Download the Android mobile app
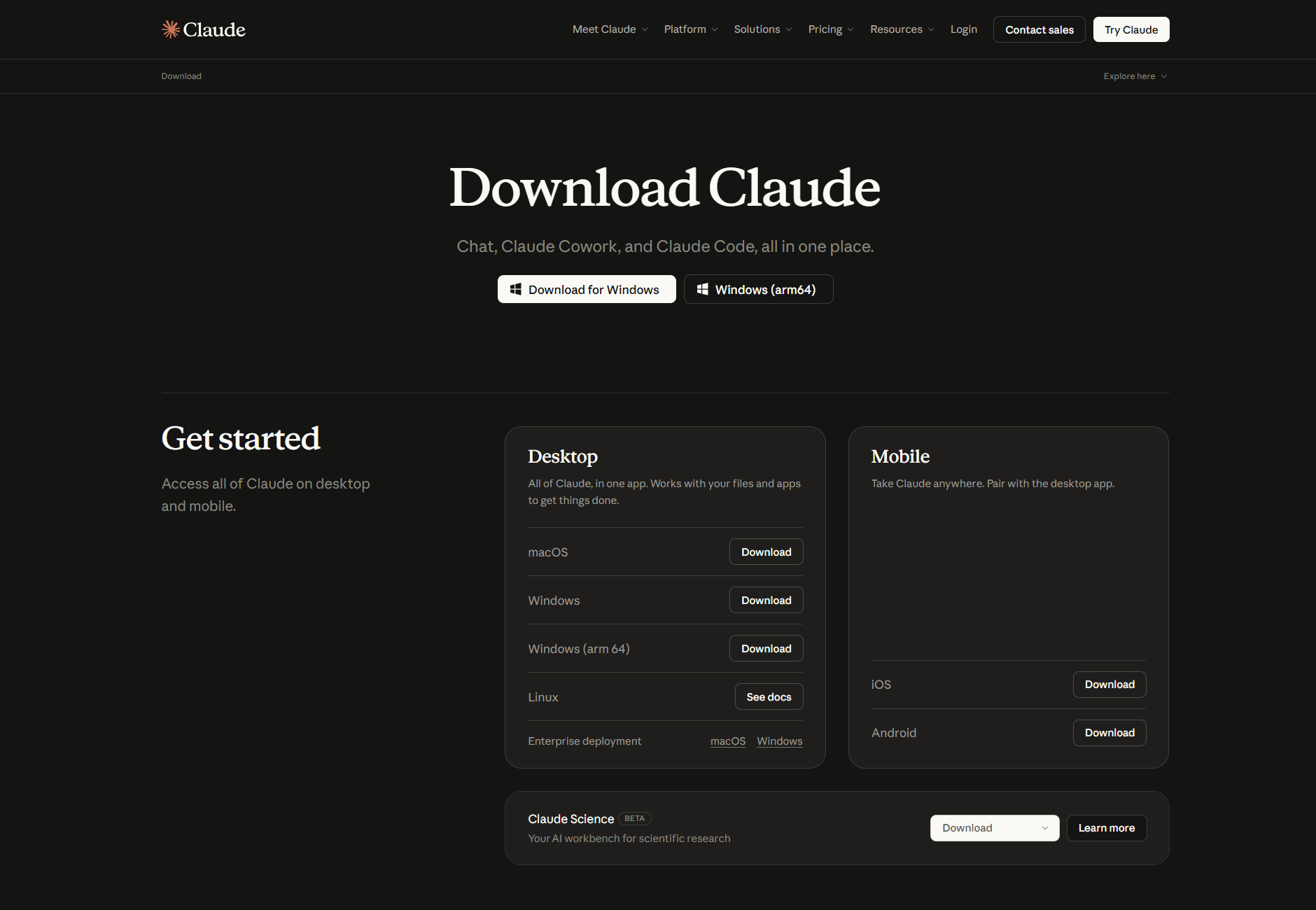1316x910 pixels. click(1109, 733)
